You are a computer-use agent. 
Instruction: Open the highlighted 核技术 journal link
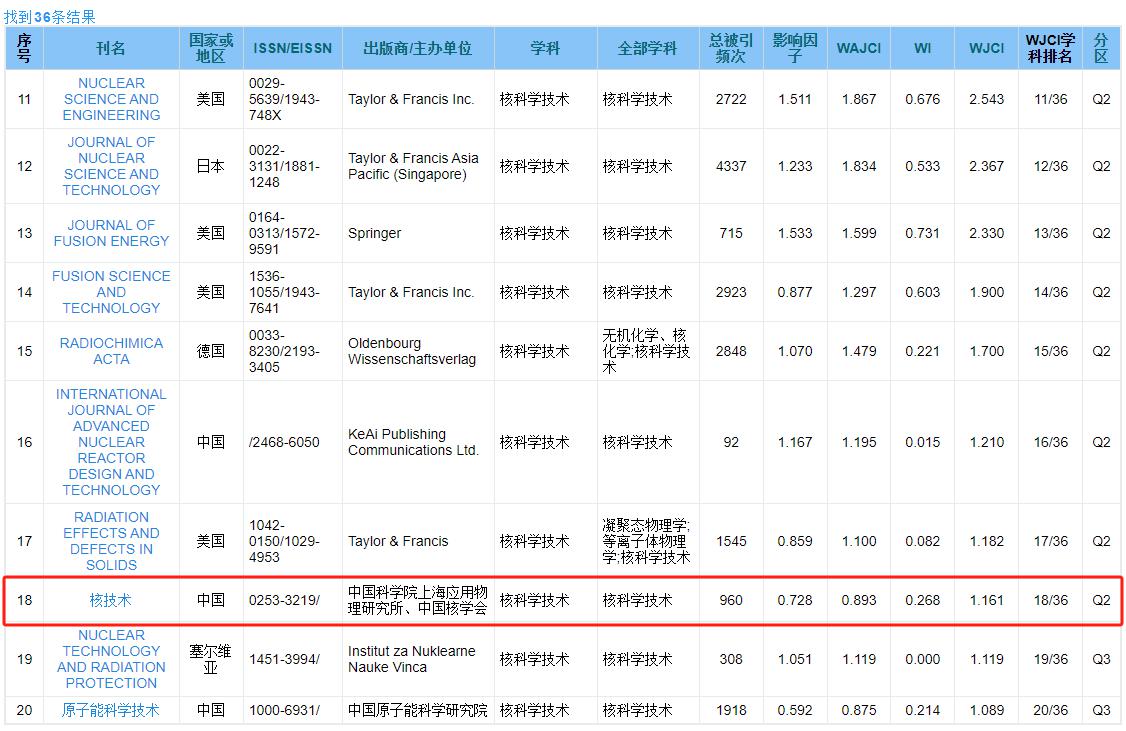111,601
